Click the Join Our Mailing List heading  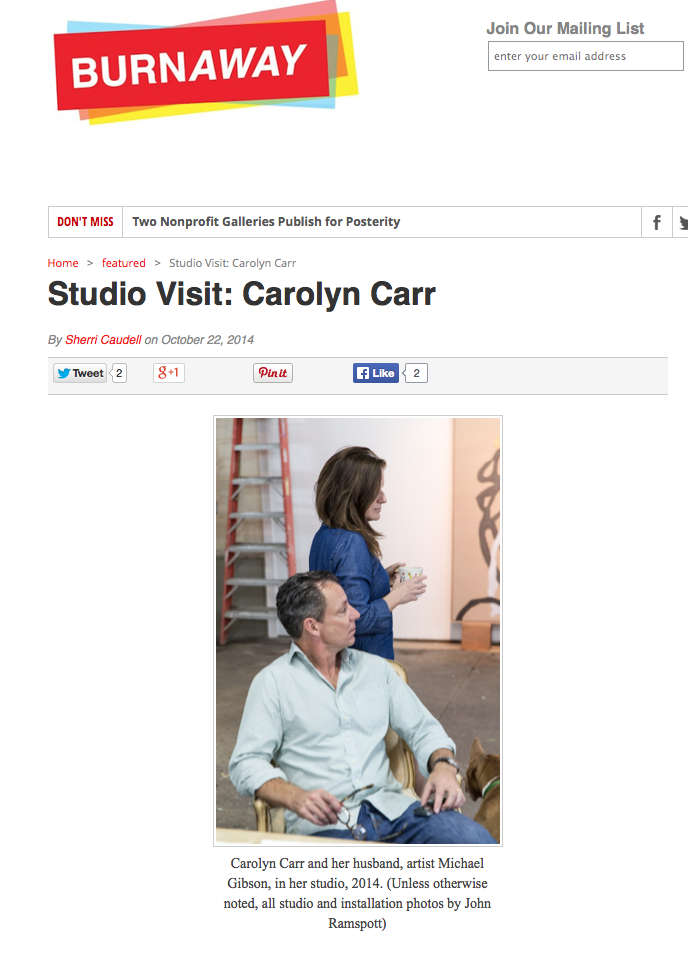565,28
